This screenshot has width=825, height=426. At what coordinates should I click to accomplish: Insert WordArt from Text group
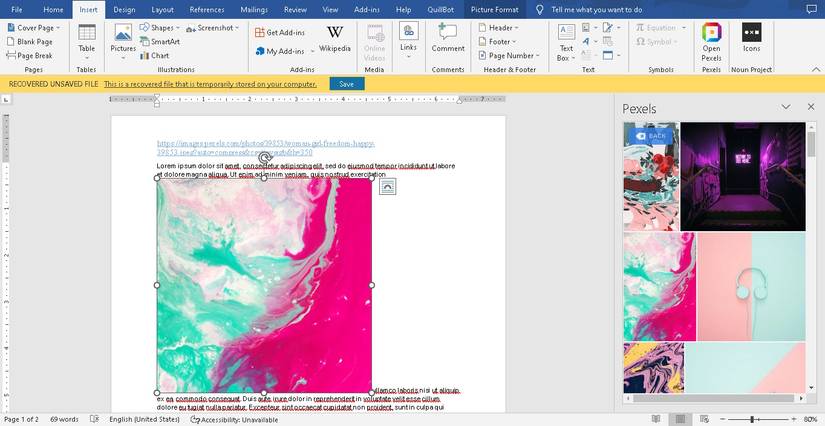click(x=589, y=42)
